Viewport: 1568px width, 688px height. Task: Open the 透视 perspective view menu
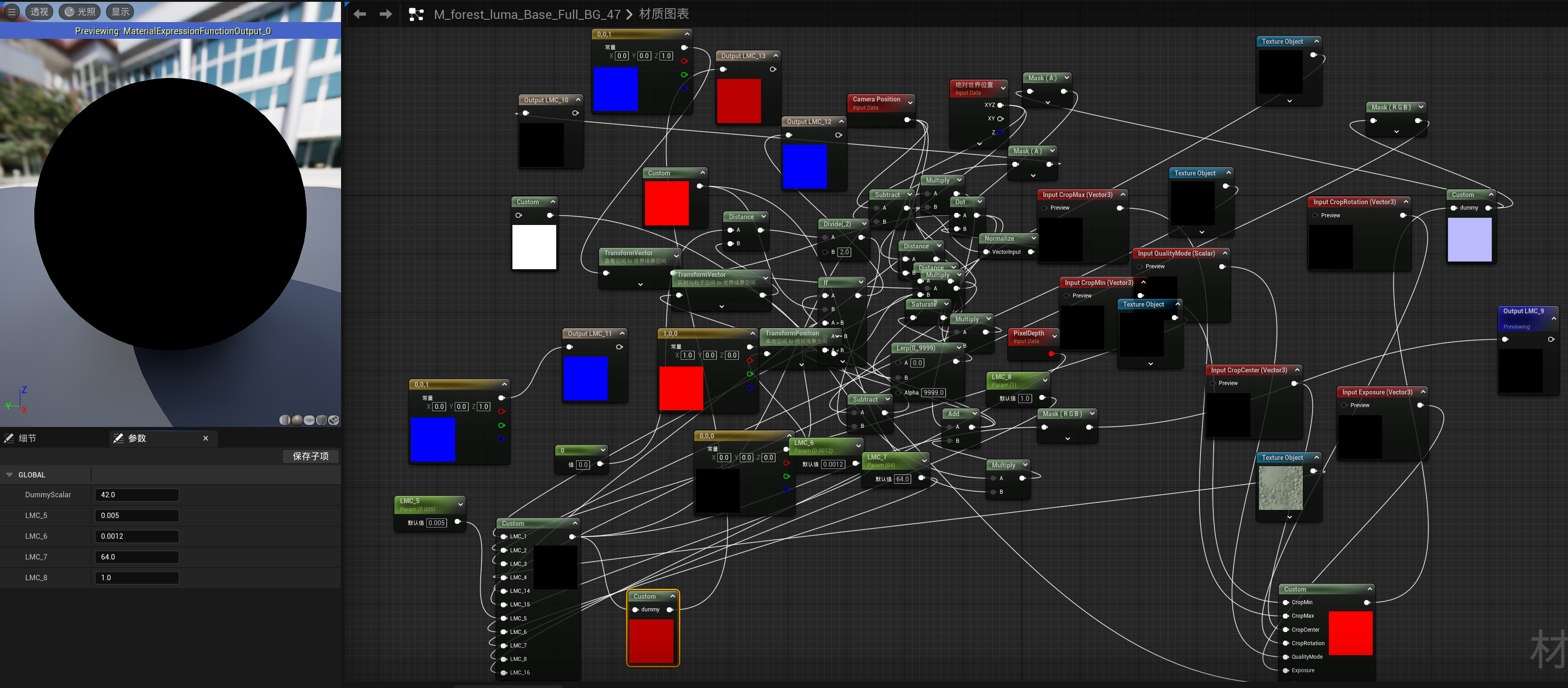click(x=40, y=12)
